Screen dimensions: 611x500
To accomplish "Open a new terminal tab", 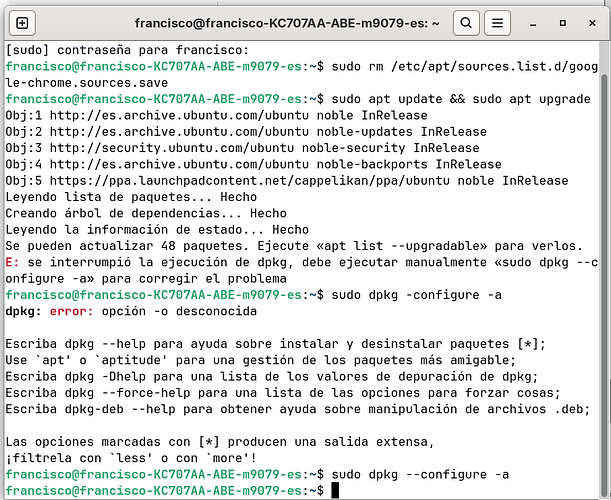I will click(x=22, y=23).
